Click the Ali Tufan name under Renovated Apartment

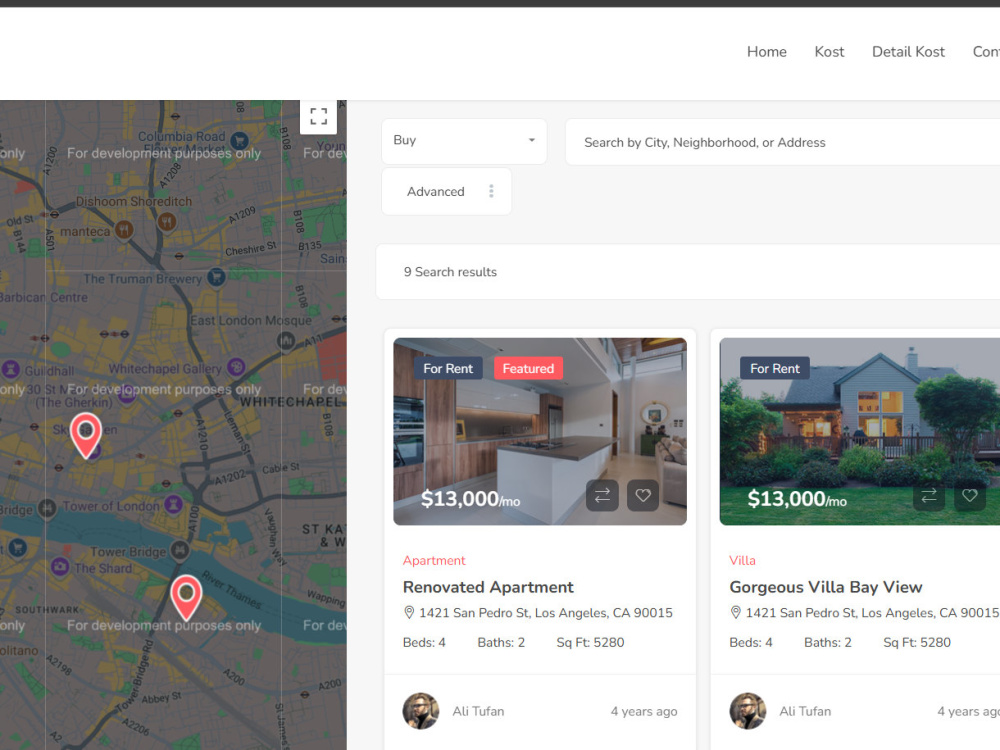(478, 711)
